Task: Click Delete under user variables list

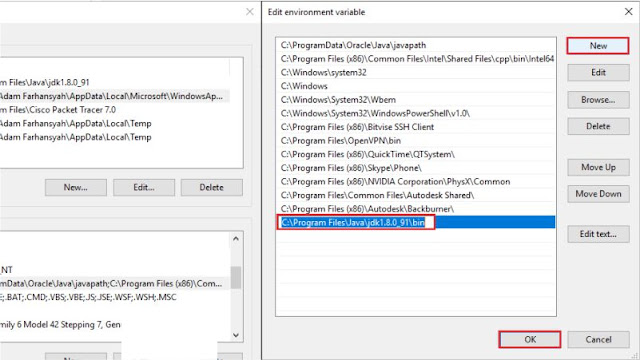Action: (211, 187)
